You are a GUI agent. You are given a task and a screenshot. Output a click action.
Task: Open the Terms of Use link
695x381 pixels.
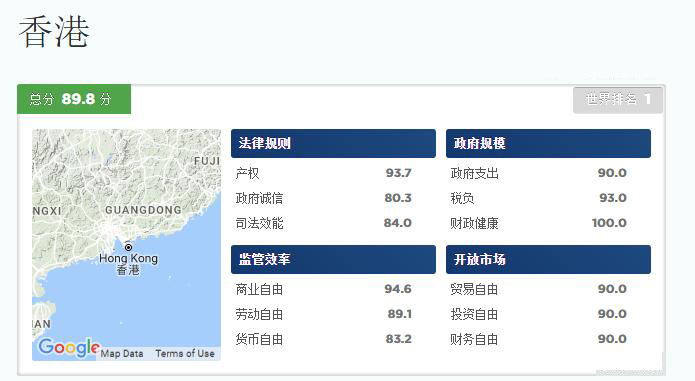[185, 354]
